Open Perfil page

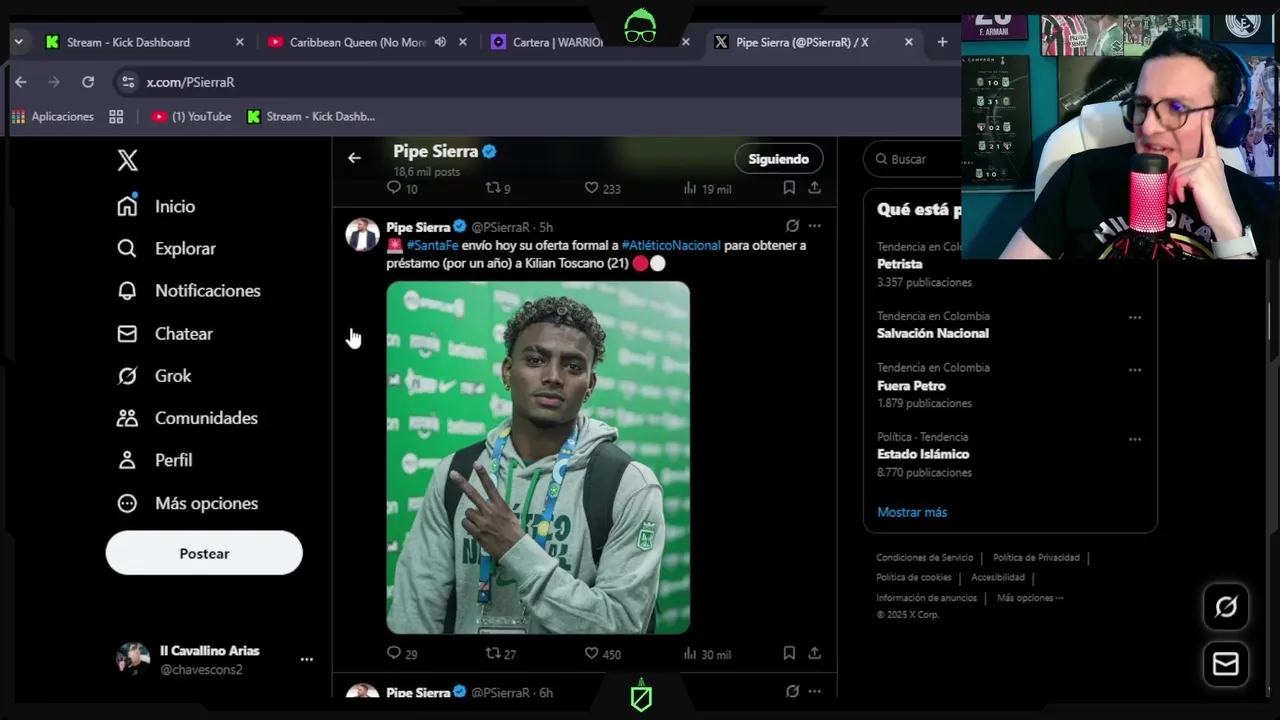coord(154,460)
